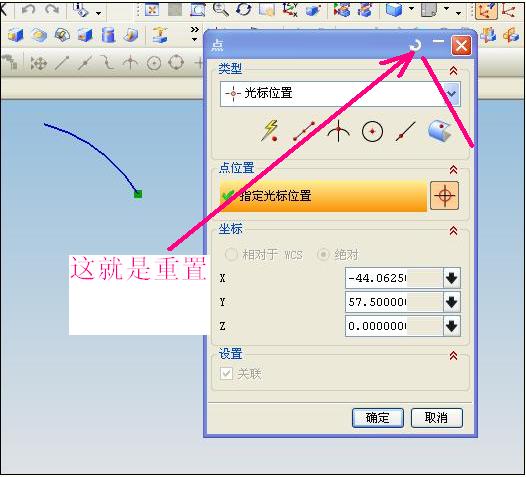Close the Point dialog with red X
The height and width of the screenshot is (477, 526).
[x=461, y=45]
